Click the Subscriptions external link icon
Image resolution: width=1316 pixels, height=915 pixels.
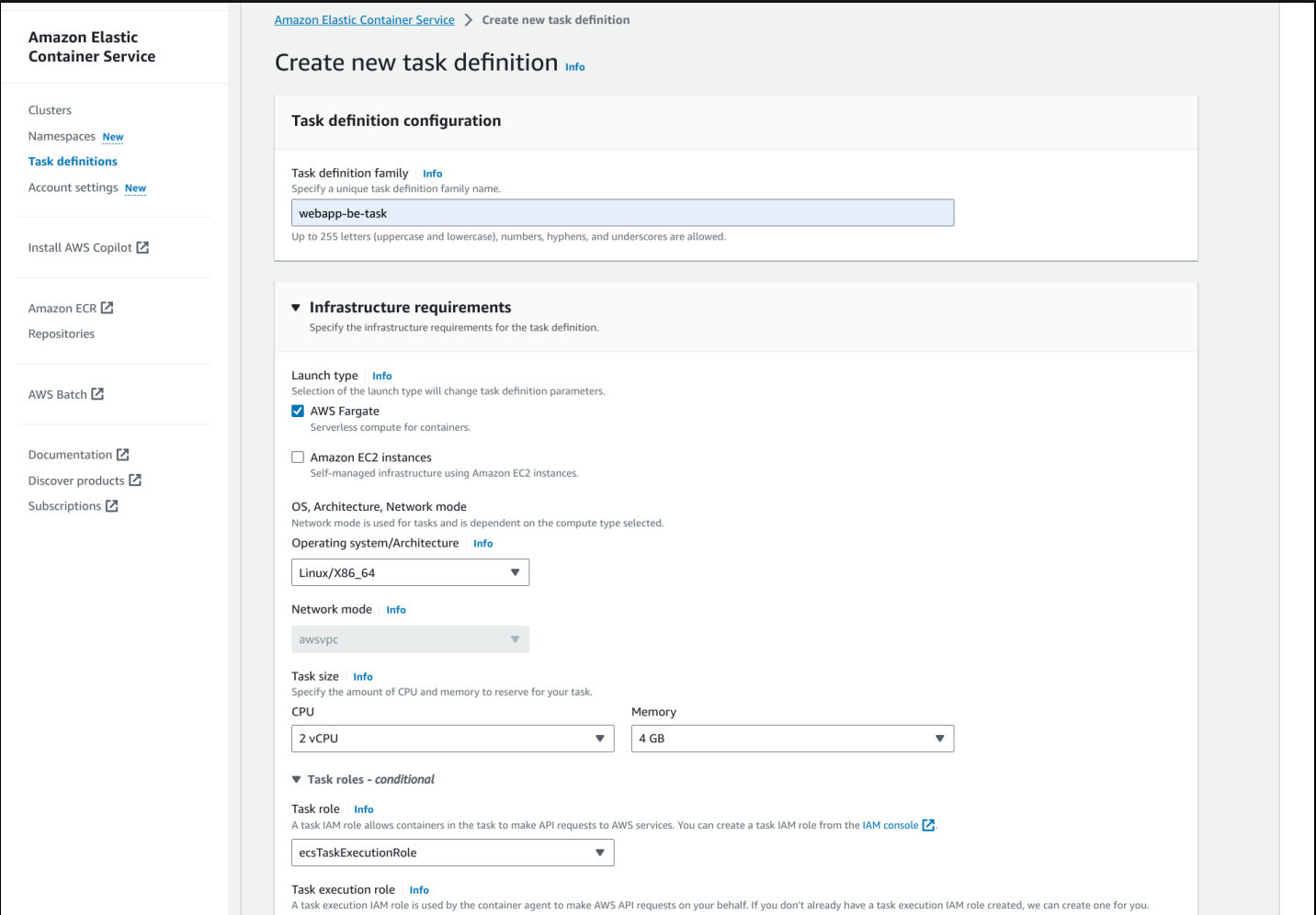click(112, 506)
